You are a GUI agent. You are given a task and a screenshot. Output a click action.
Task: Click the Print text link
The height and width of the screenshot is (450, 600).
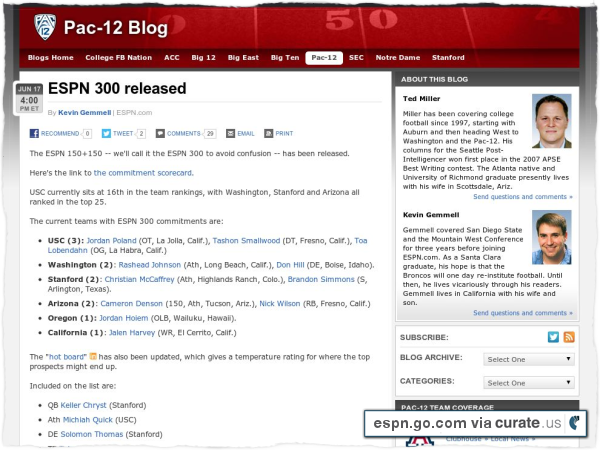[284, 133]
